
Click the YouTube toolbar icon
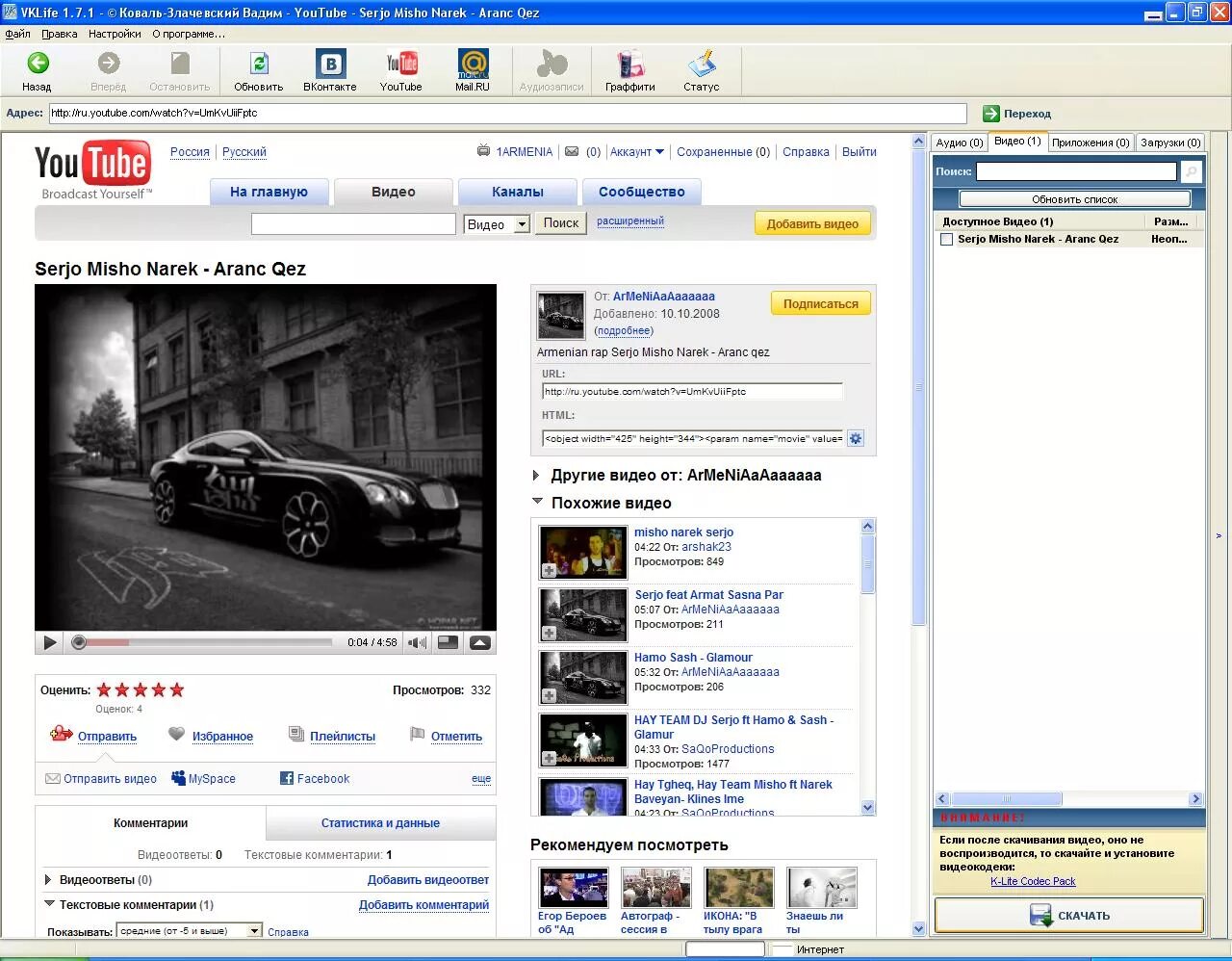[401, 64]
